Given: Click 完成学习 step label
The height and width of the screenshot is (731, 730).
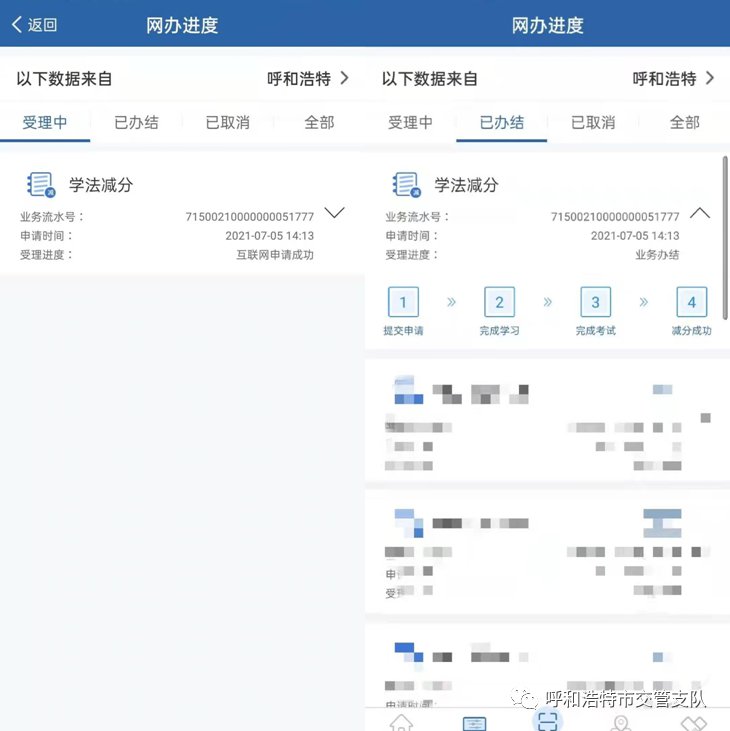Looking at the screenshot, I should pyautogui.click(x=499, y=331).
